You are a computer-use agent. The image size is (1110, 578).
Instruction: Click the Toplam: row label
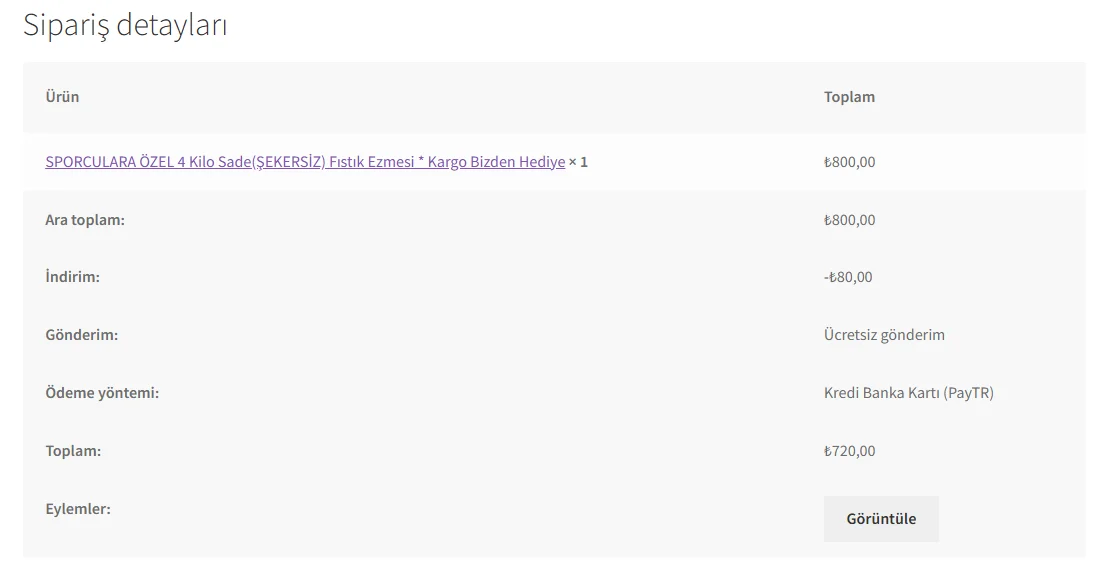[73, 451]
